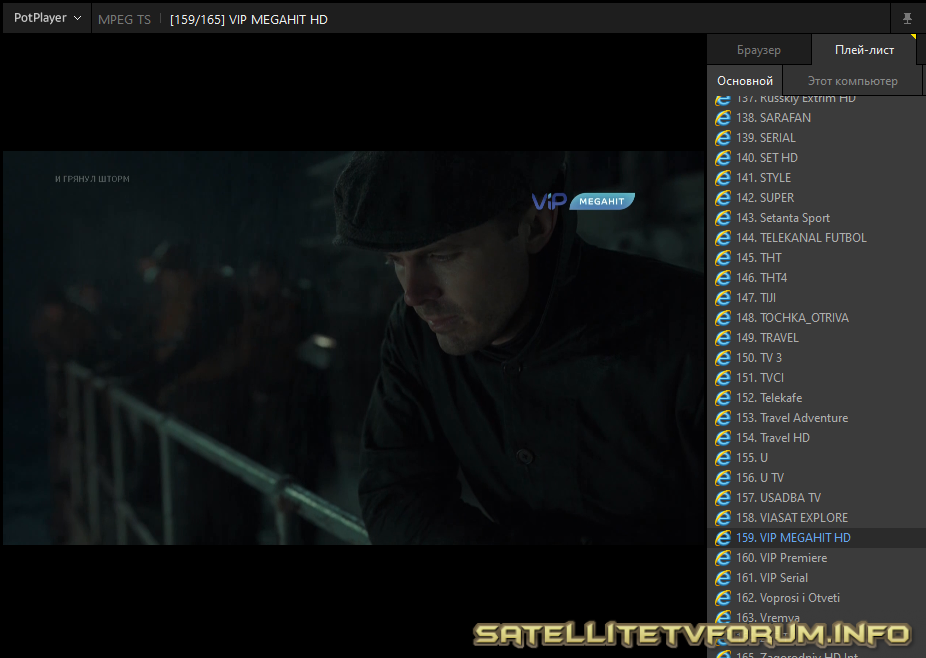Play channel 158. VIASAT EXPLORE

point(816,517)
